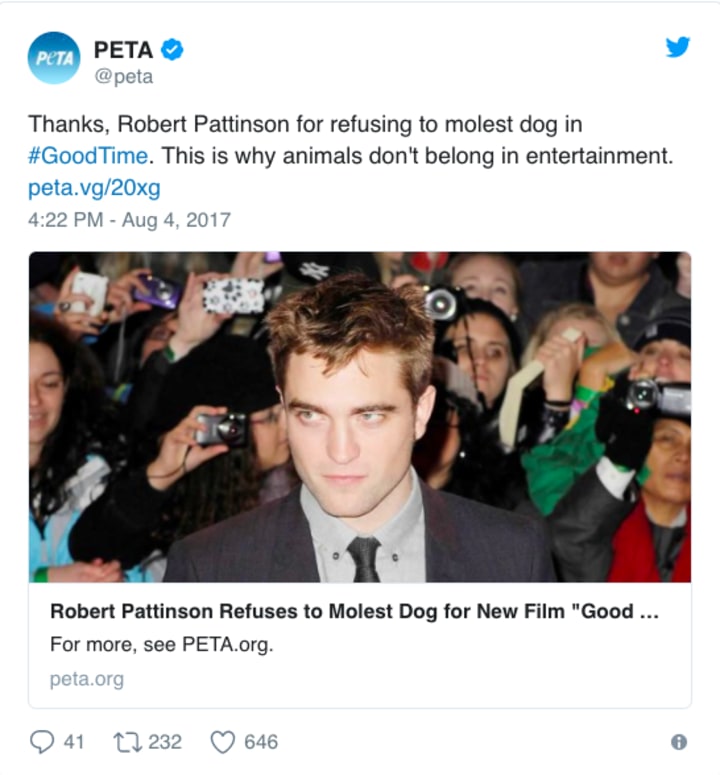Visit the @peta handle link
This screenshot has height=775, width=720.
pyautogui.click(x=123, y=77)
